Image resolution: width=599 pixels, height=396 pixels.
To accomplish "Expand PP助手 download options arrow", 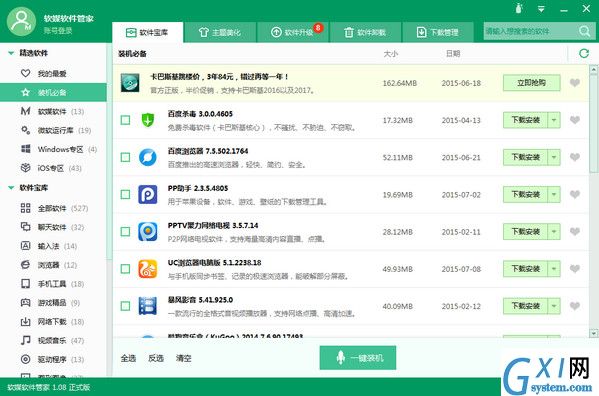I will pos(554,194).
